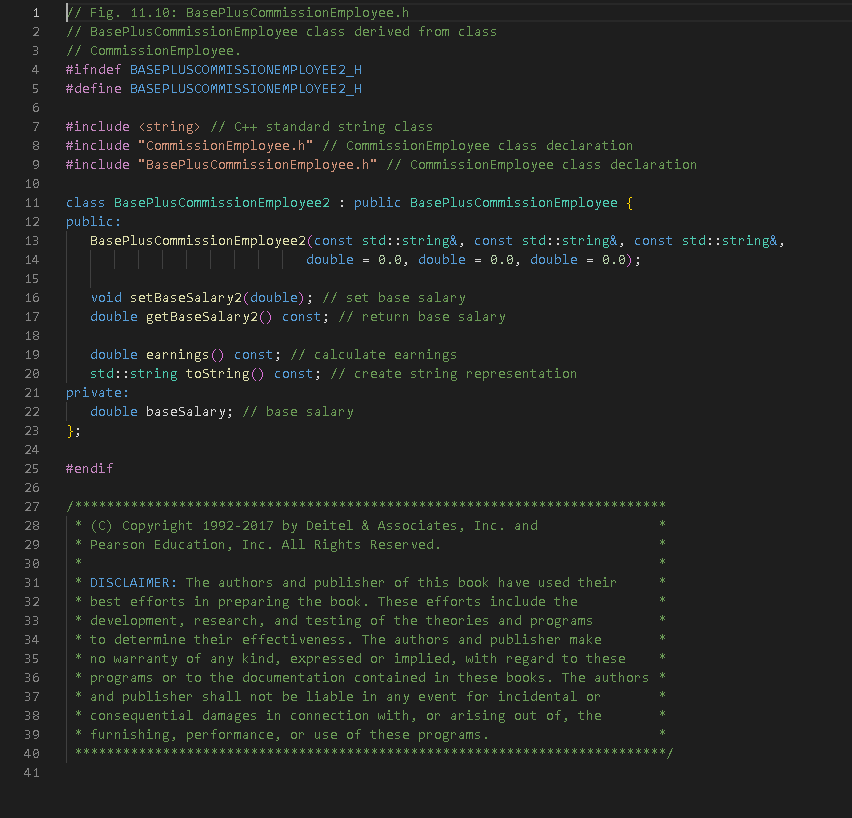Screen dimensions: 852x818
Task: Click the "// create string representation" comment
Action: click(x=454, y=374)
